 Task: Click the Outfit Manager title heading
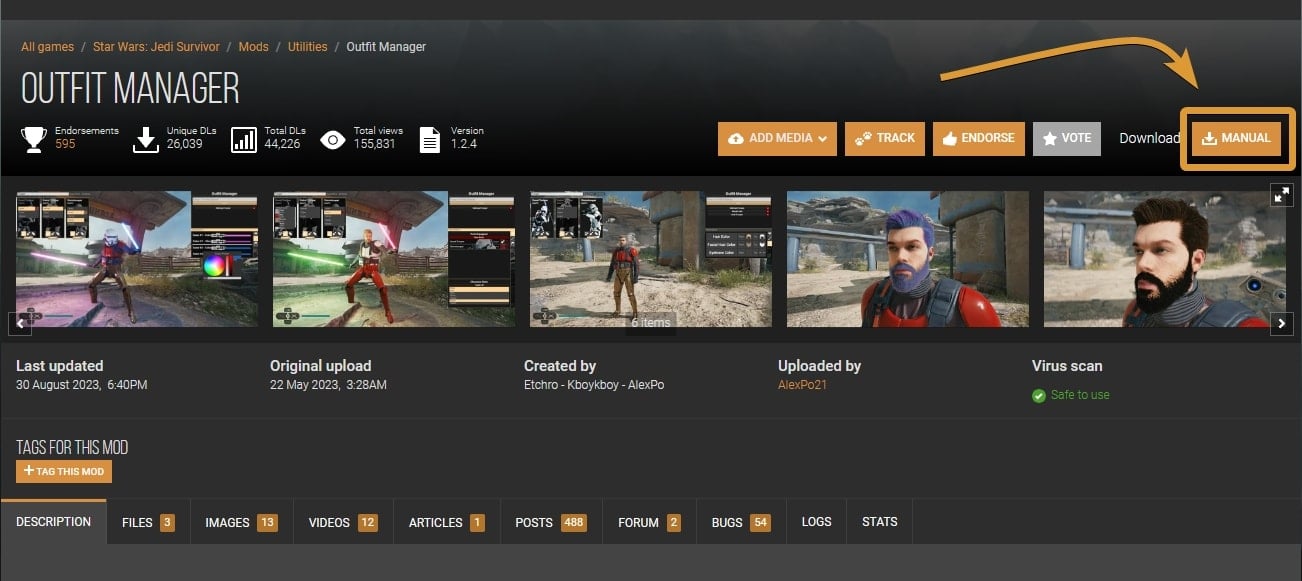pyautogui.click(x=130, y=89)
